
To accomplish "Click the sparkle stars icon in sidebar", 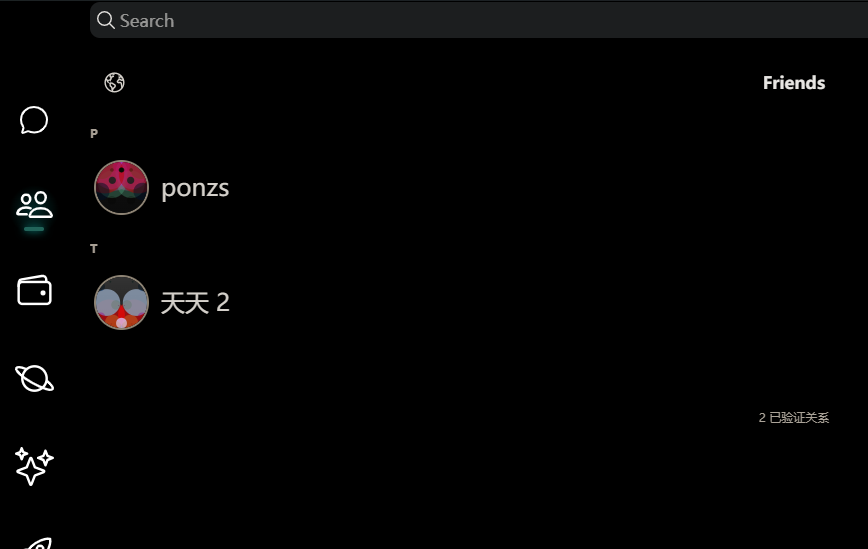I will tap(34, 466).
